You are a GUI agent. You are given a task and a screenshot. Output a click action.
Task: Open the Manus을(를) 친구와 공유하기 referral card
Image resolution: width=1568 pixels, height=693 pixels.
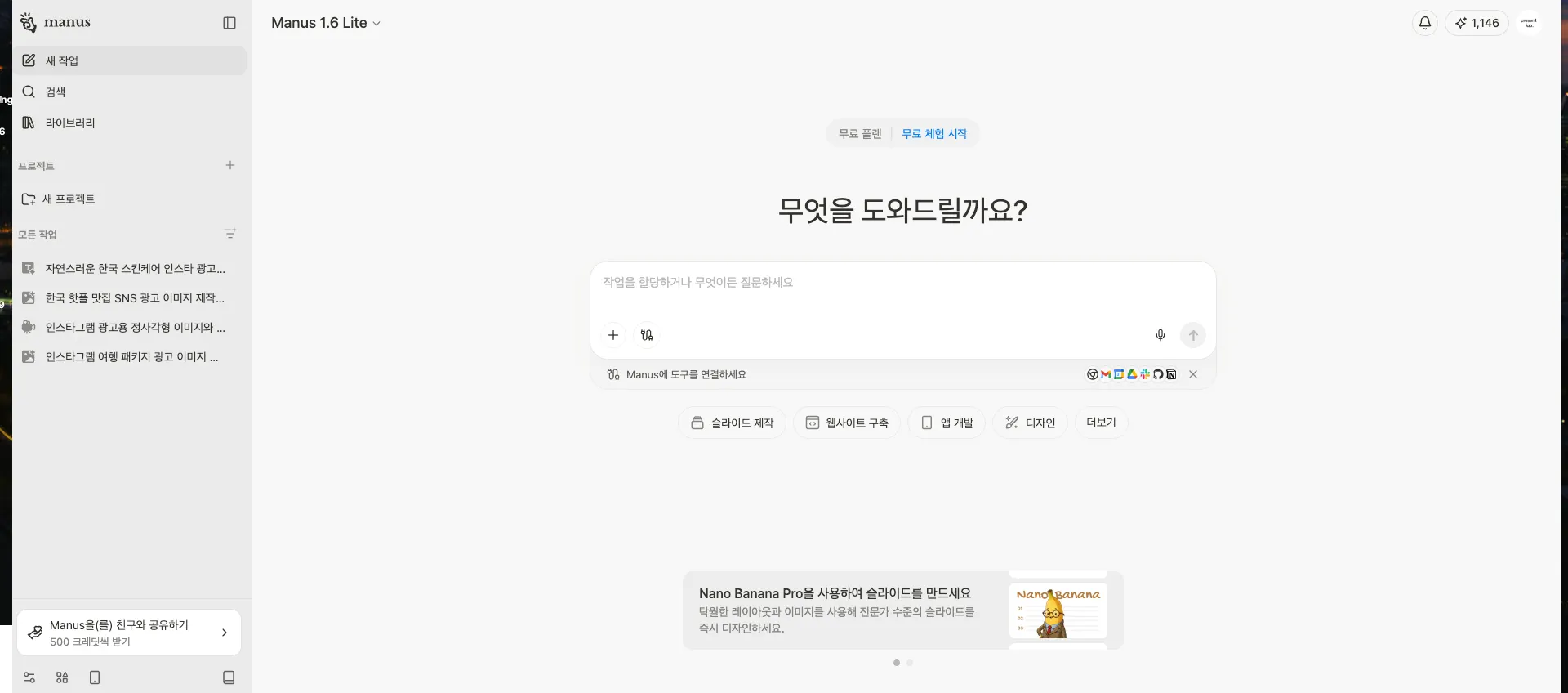[x=129, y=633]
